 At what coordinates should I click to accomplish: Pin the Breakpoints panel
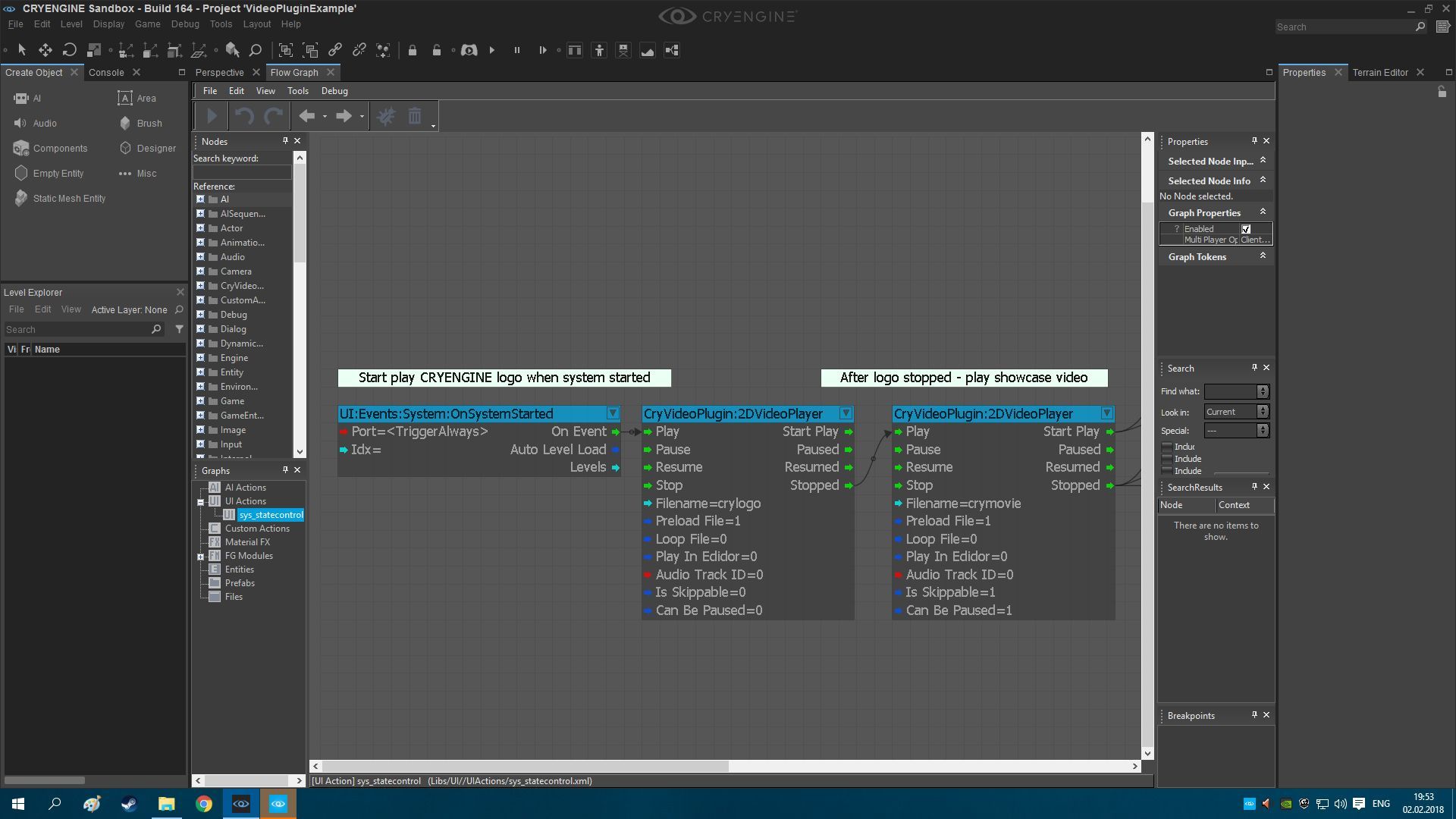point(1254,715)
